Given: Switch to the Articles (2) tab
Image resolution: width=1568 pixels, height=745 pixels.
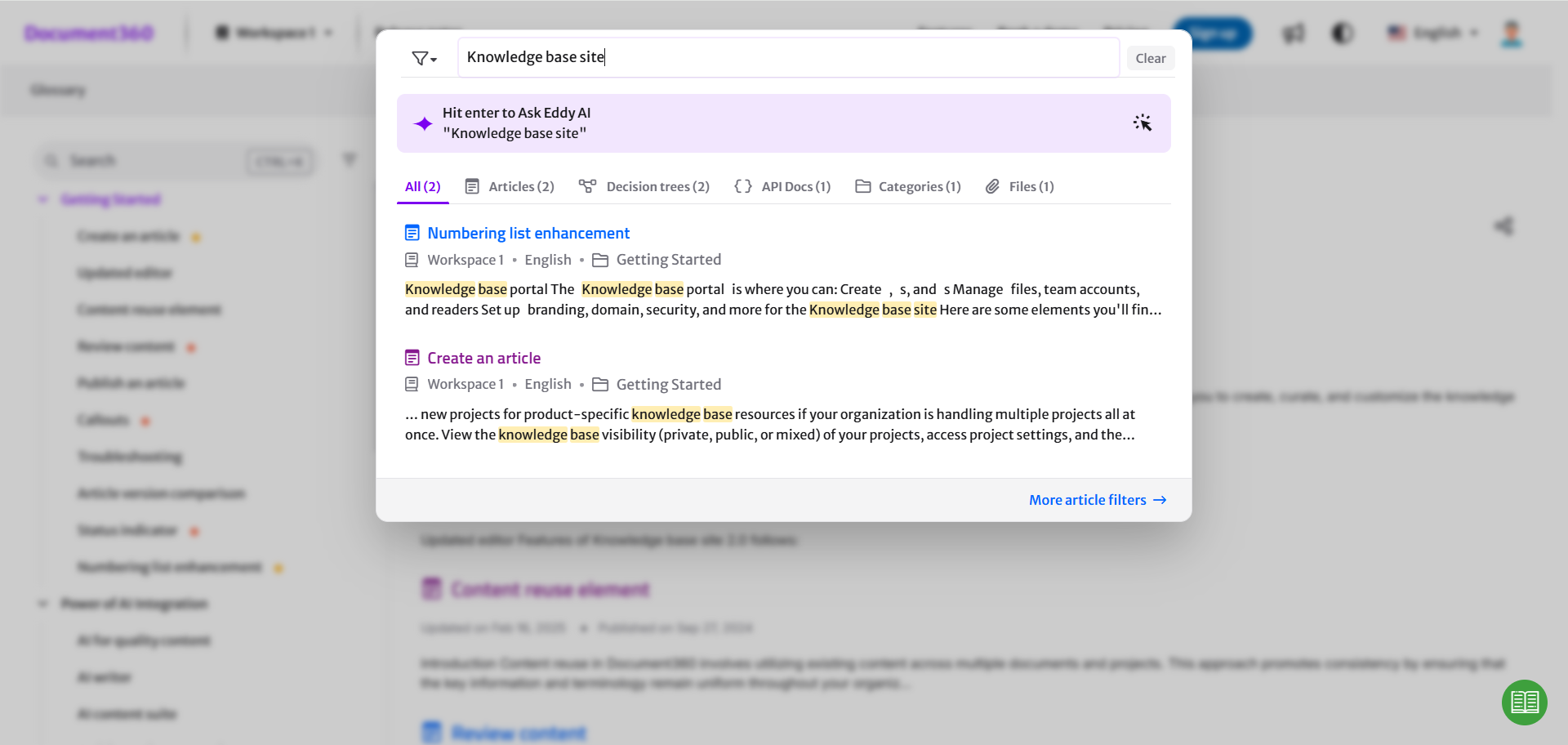Looking at the screenshot, I should (510, 186).
